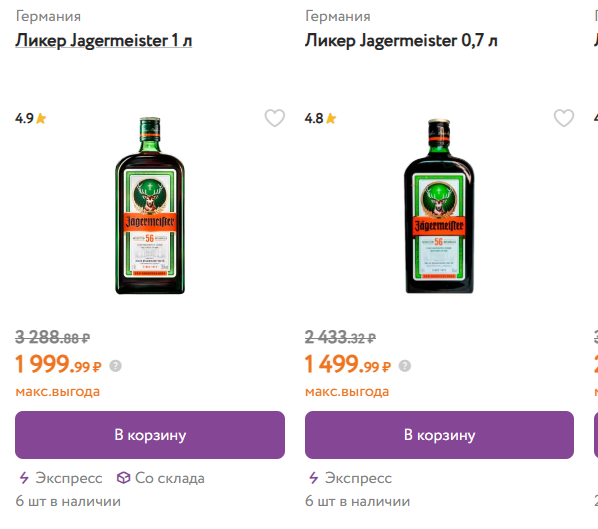
Task: Click макс.выгода label under 1 499.99 ₽
Action: (x=347, y=392)
